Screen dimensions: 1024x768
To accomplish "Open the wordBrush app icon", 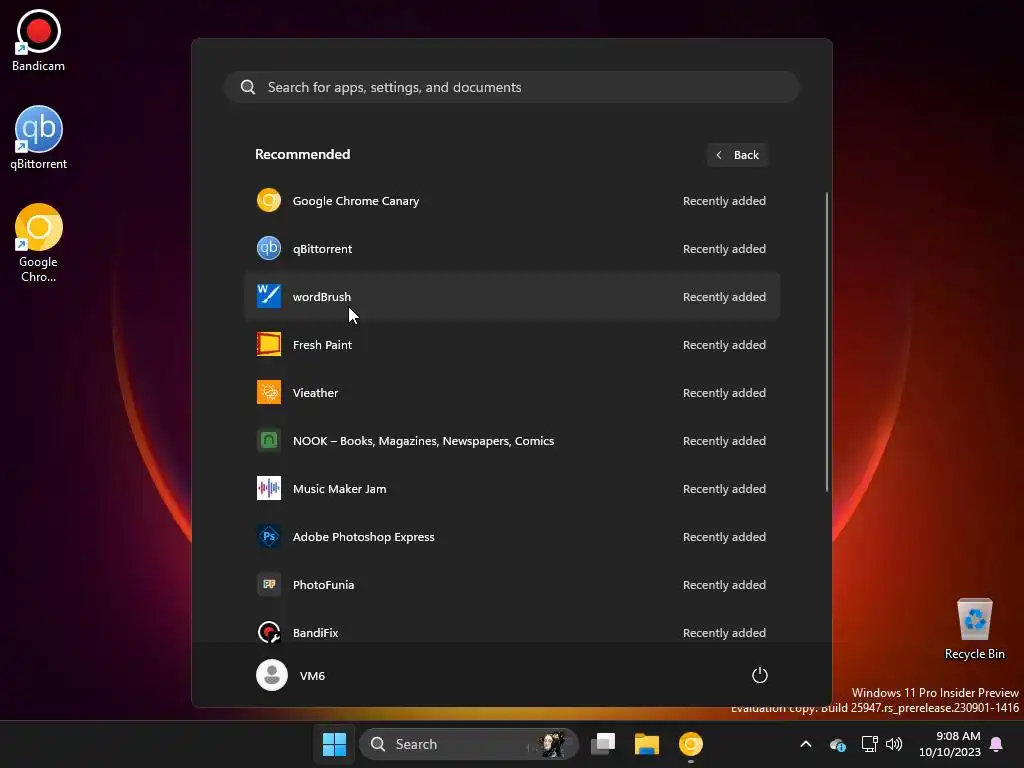I will pyautogui.click(x=268, y=296).
